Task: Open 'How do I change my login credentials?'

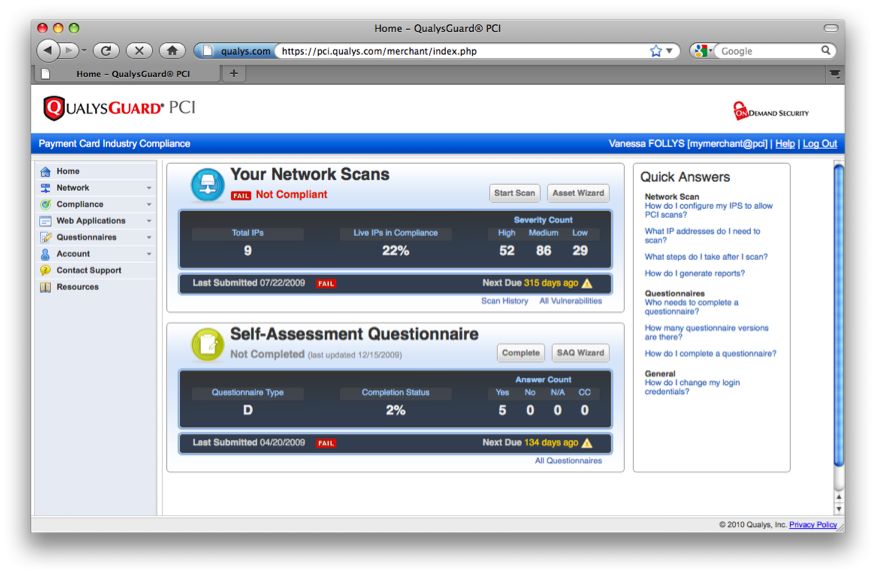Action: [692, 387]
